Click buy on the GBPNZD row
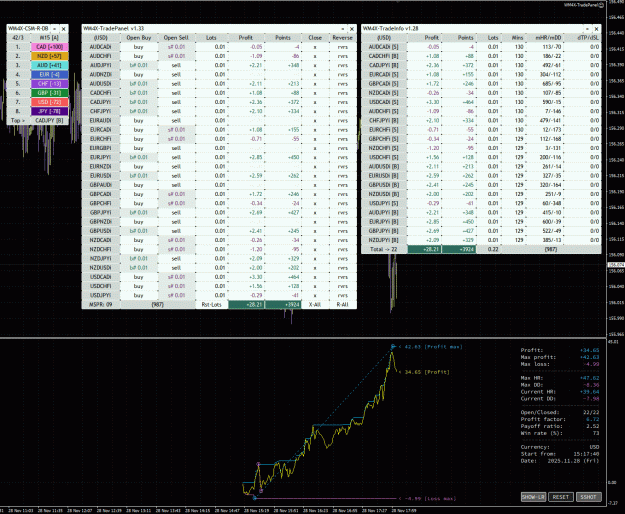This screenshot has width=625, height=514. [138, 222]
